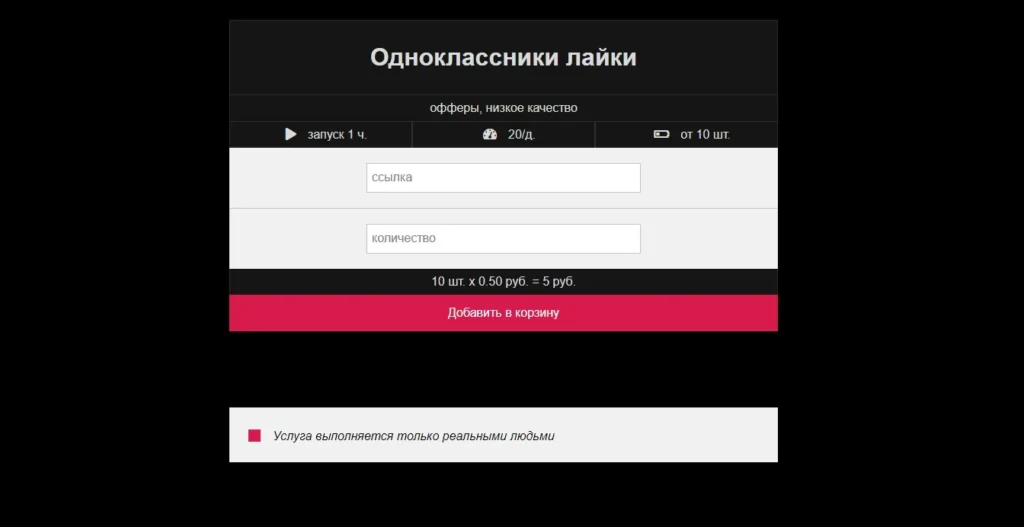The height and width of the screenshot is (527, 1024).
Task: Click the 10 шт. x 0.50 руб. price line
Action: click(504, 282)
